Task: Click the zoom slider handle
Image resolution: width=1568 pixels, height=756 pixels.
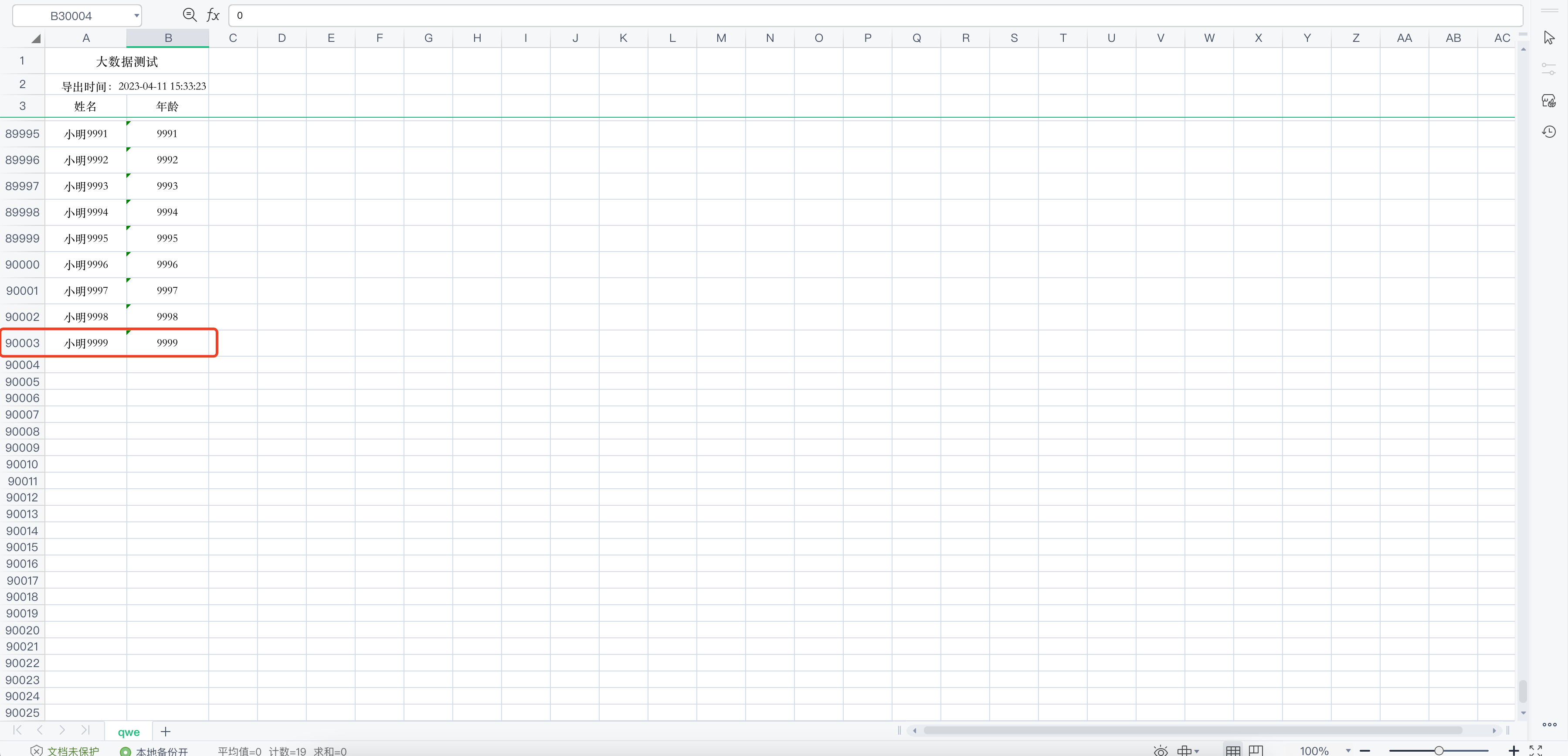Action: [x=1439, y=750]
